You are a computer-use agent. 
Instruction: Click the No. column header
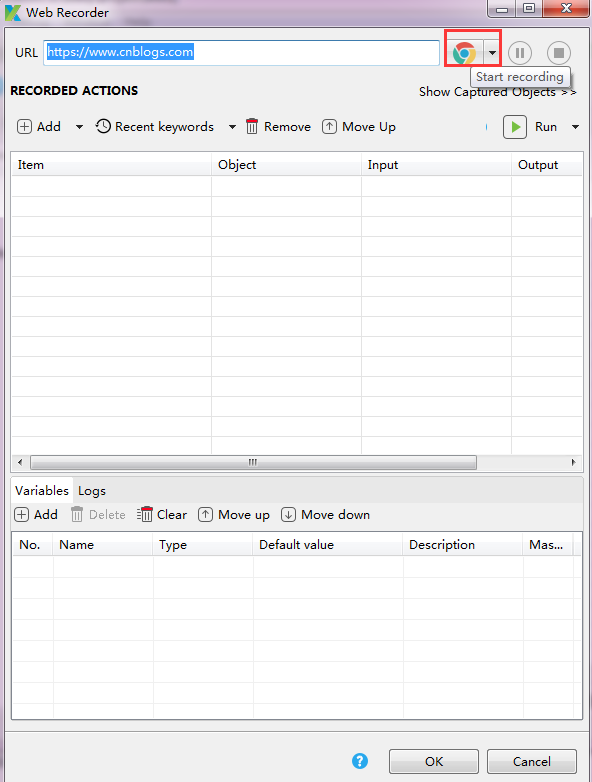coord(32,545)
